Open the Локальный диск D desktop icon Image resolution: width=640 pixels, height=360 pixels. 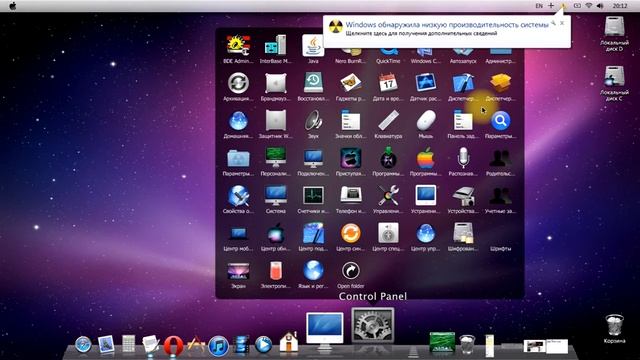click(614, 33)
